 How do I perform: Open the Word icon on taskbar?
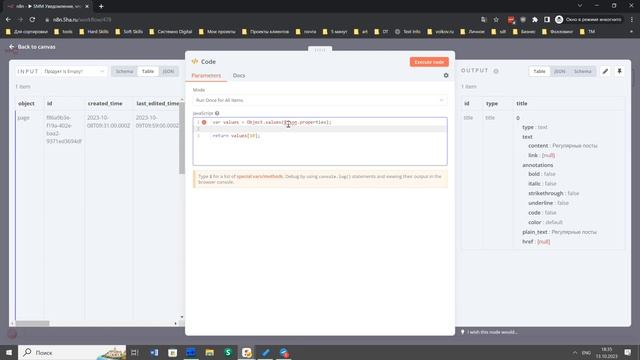tap(154, 352)
